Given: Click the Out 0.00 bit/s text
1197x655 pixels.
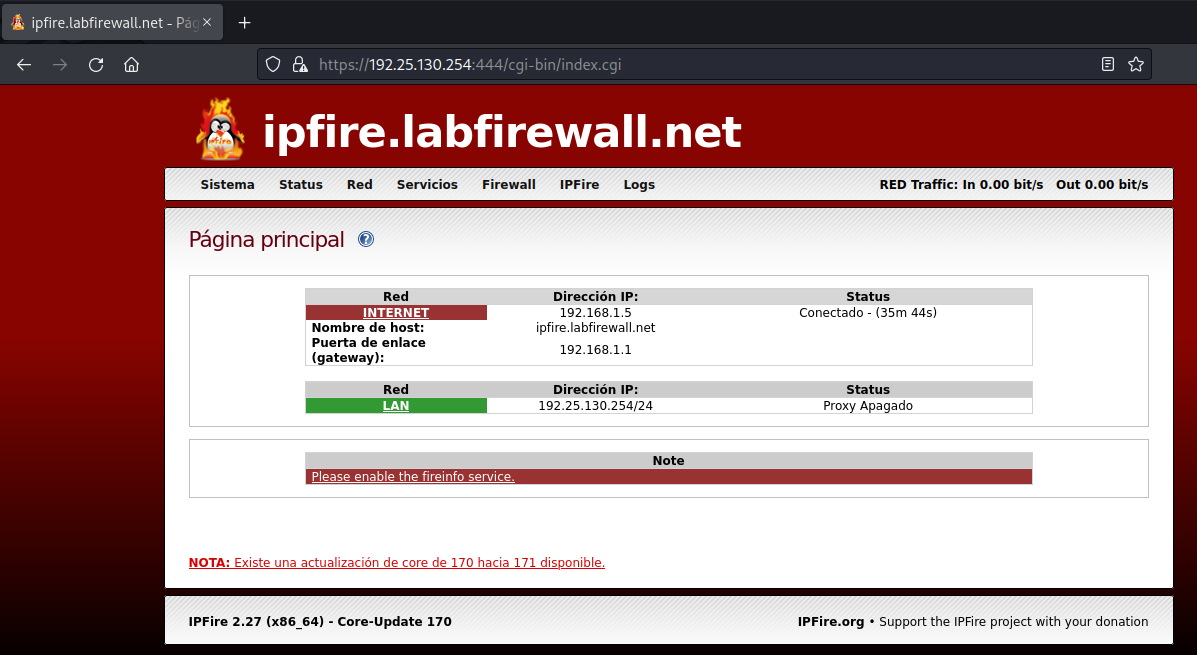Looking at the screenshot, I should pos(1102,185).
